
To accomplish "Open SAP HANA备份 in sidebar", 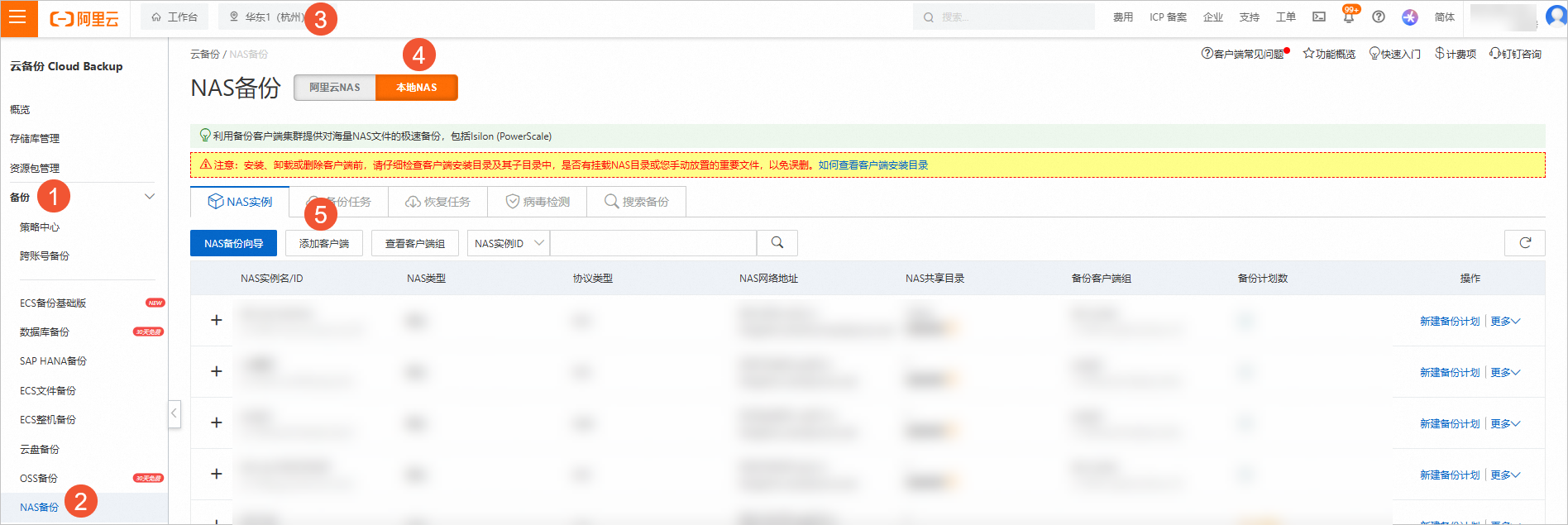I will pos(53,360).
